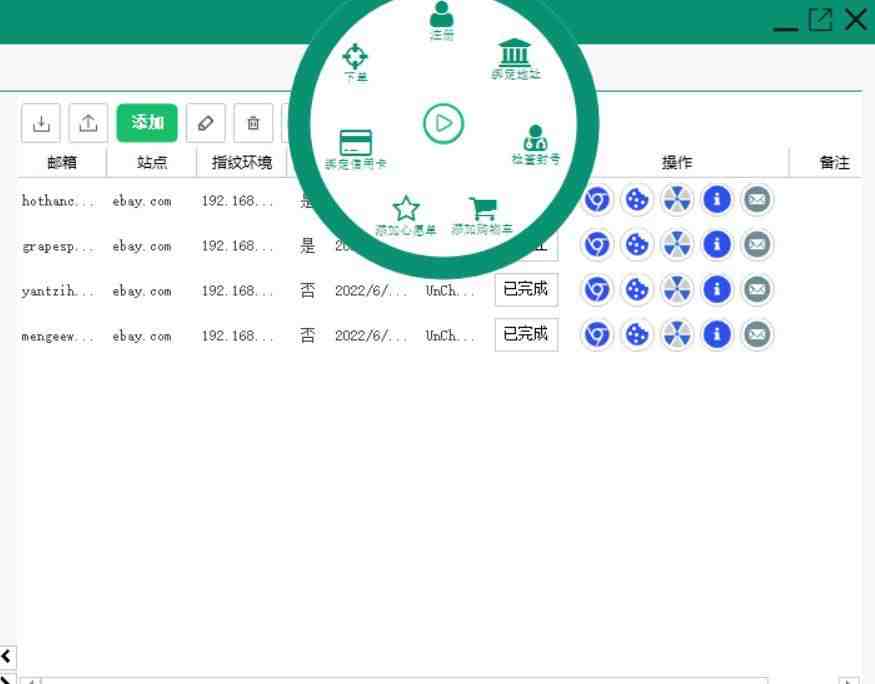Click the pencil edit icon in the toolbar
875x684 pixels.
(207, 123)
